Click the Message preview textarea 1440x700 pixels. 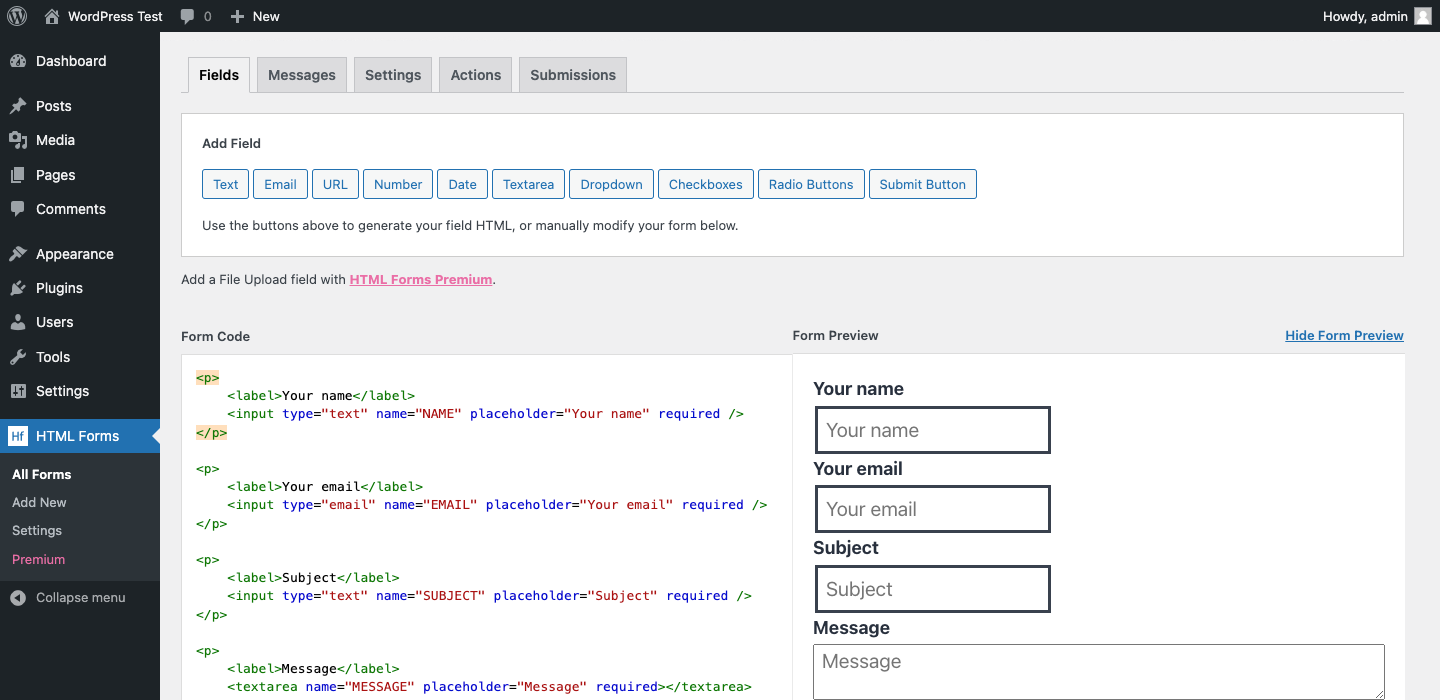point(1099,671)
